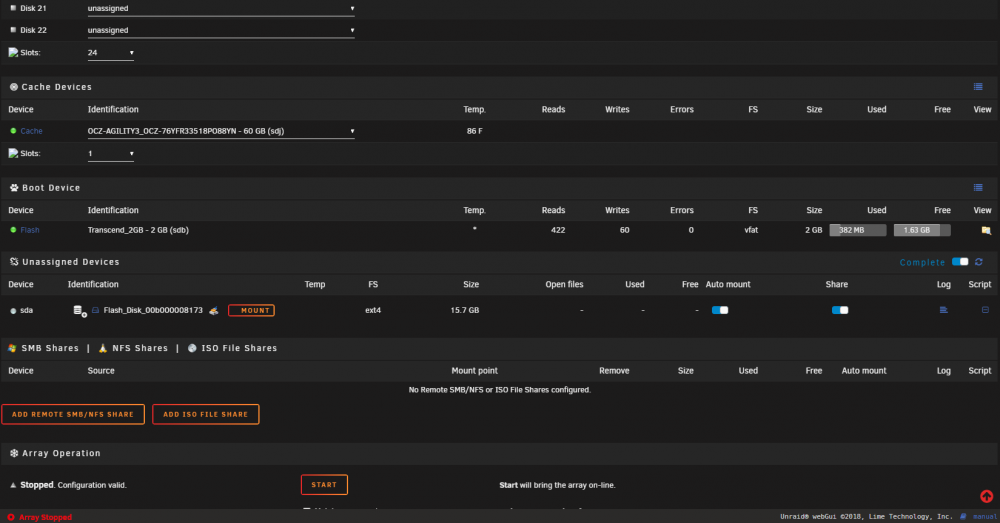
Task: Click the Boot Device paw header icon
Action: (x=14, y=188)
